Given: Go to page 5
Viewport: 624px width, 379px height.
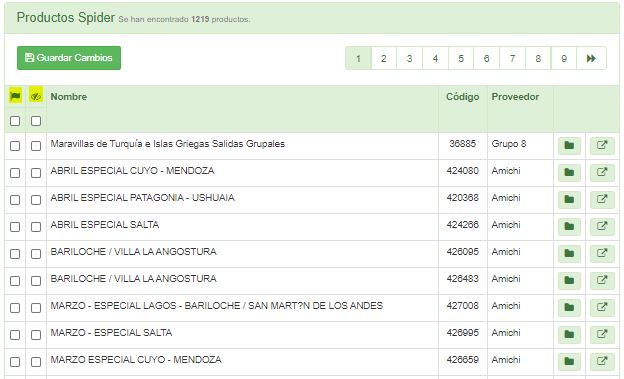Looking at the screenshot, I should (x=461, y=59).
